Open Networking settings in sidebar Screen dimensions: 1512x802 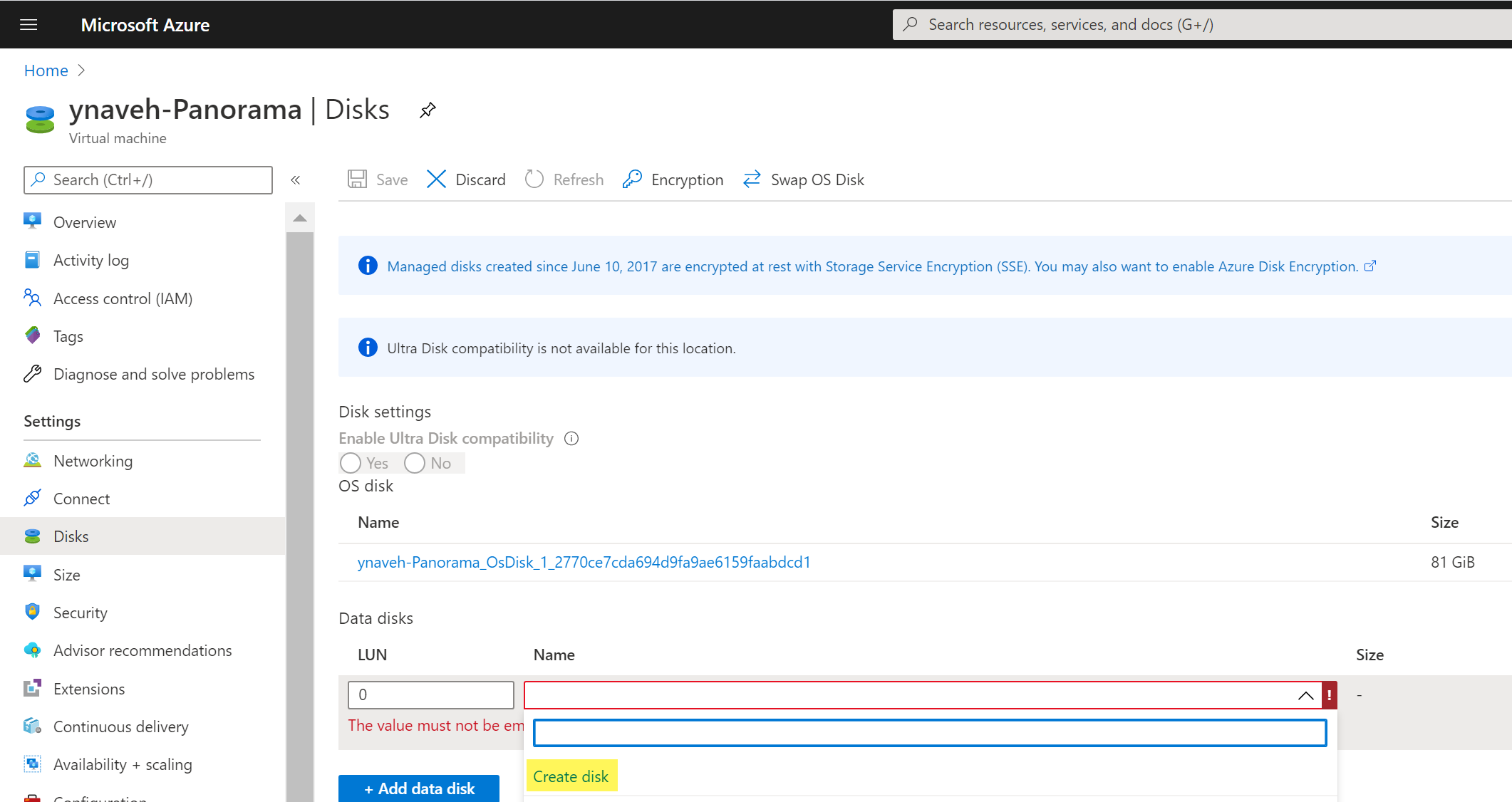[x=93, y=461]
